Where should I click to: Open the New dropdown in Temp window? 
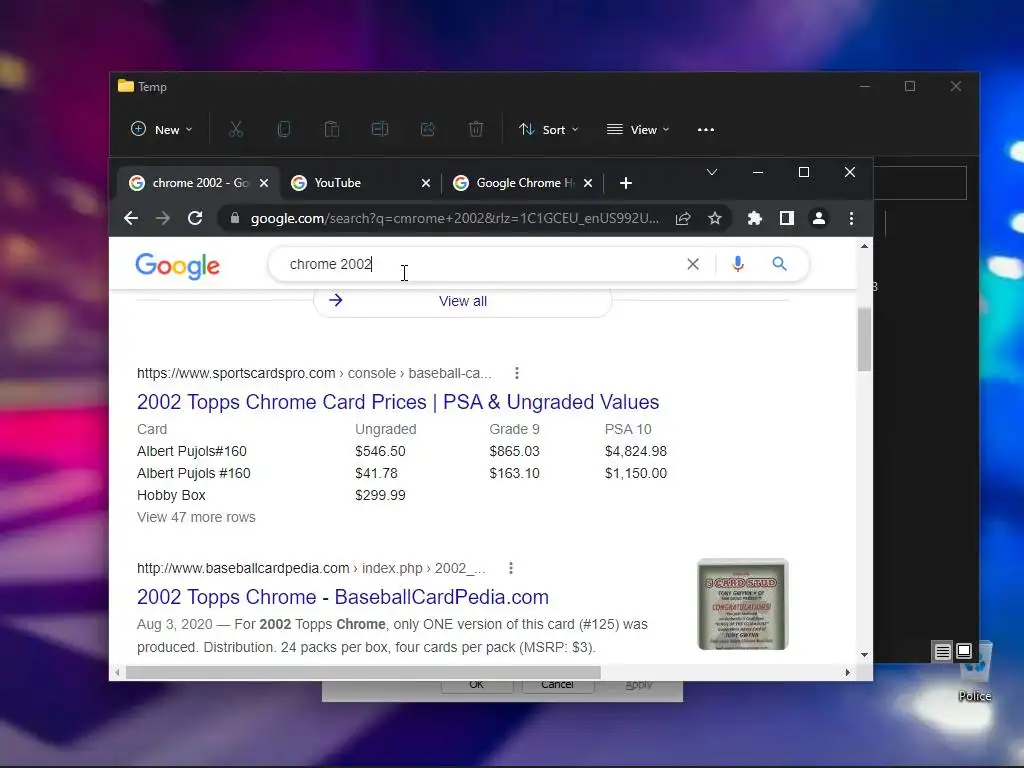click(x=161, y=129)
